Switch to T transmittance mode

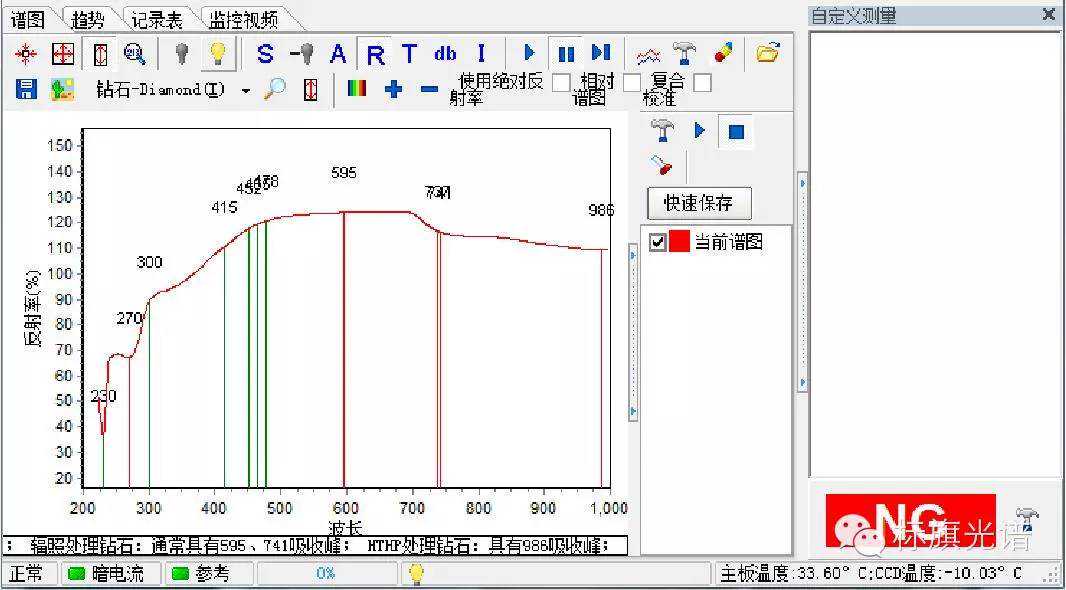pos(409,54)
